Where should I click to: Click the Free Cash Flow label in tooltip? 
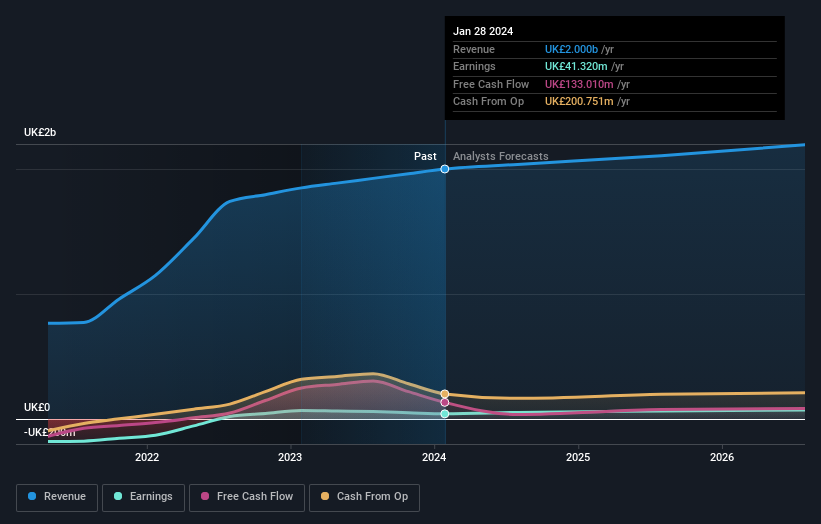point(491,84)
